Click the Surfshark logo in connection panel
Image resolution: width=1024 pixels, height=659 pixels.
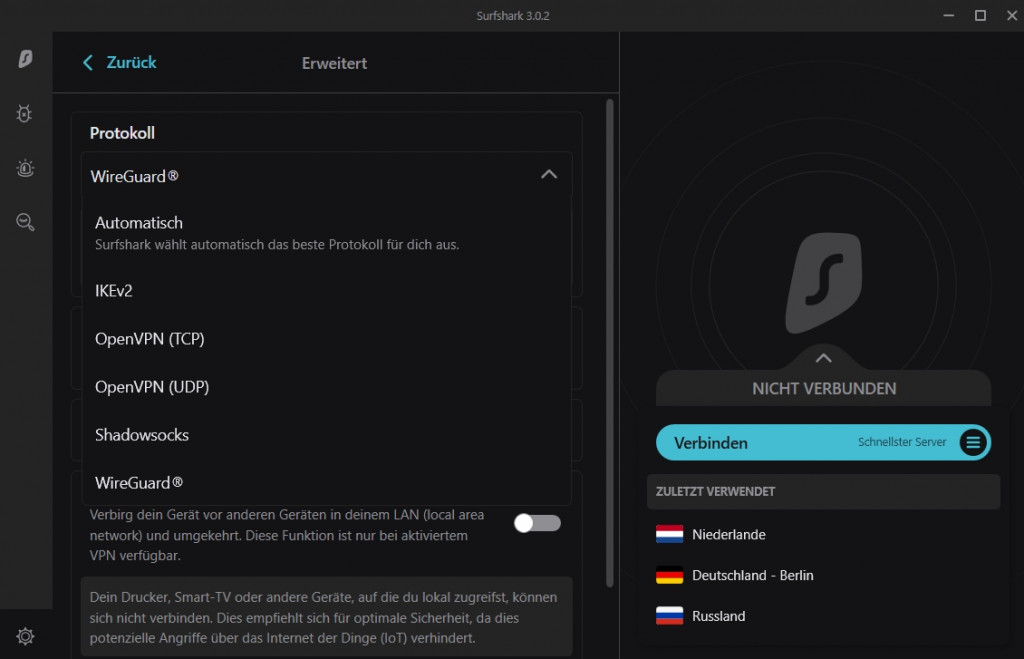click(x=824, y=283)
